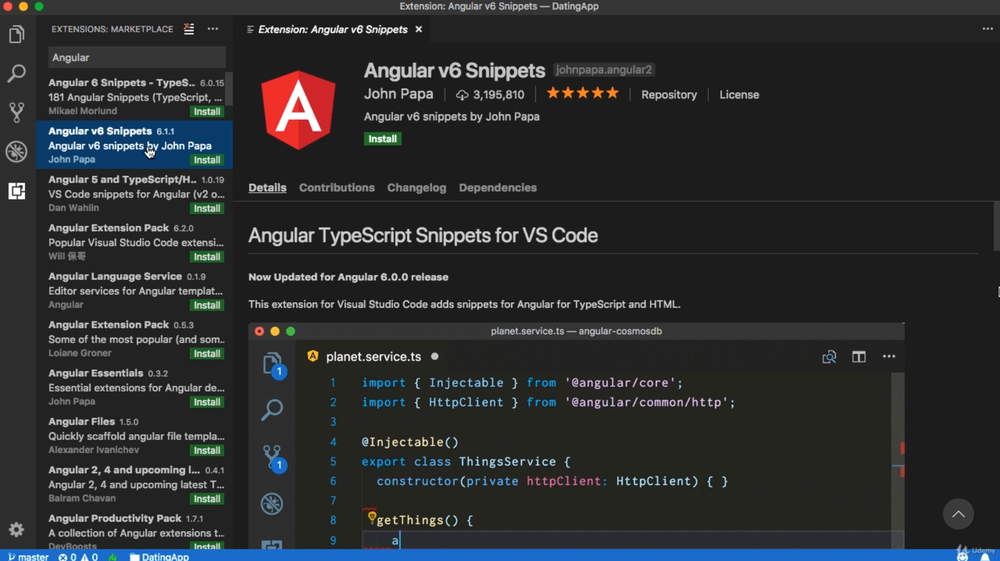Install Angular Files extension
The width and height of the screenshot is (1000, 561).
207,451
